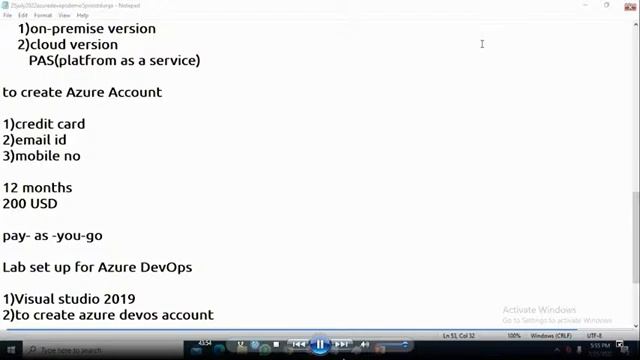This screenshot has height=360, width=640.
Task: Click the '3)mobile no' line
Action: click(42, 156)
